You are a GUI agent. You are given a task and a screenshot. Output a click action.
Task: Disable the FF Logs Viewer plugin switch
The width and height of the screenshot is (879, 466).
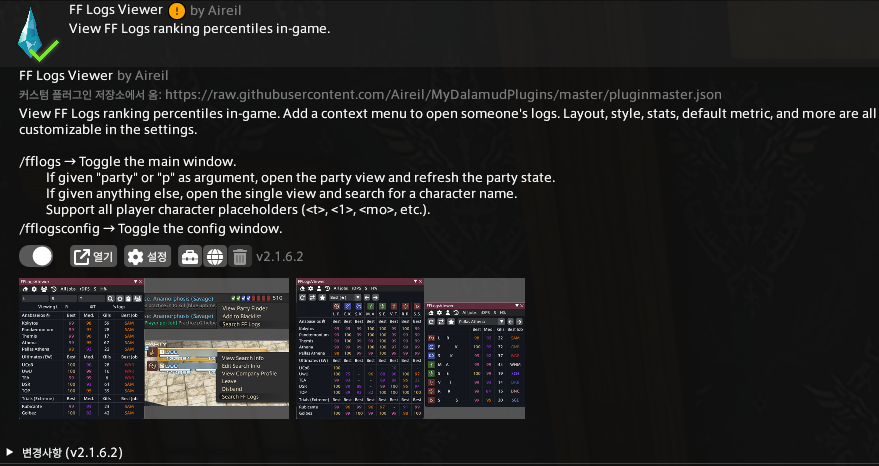[36, 256]
